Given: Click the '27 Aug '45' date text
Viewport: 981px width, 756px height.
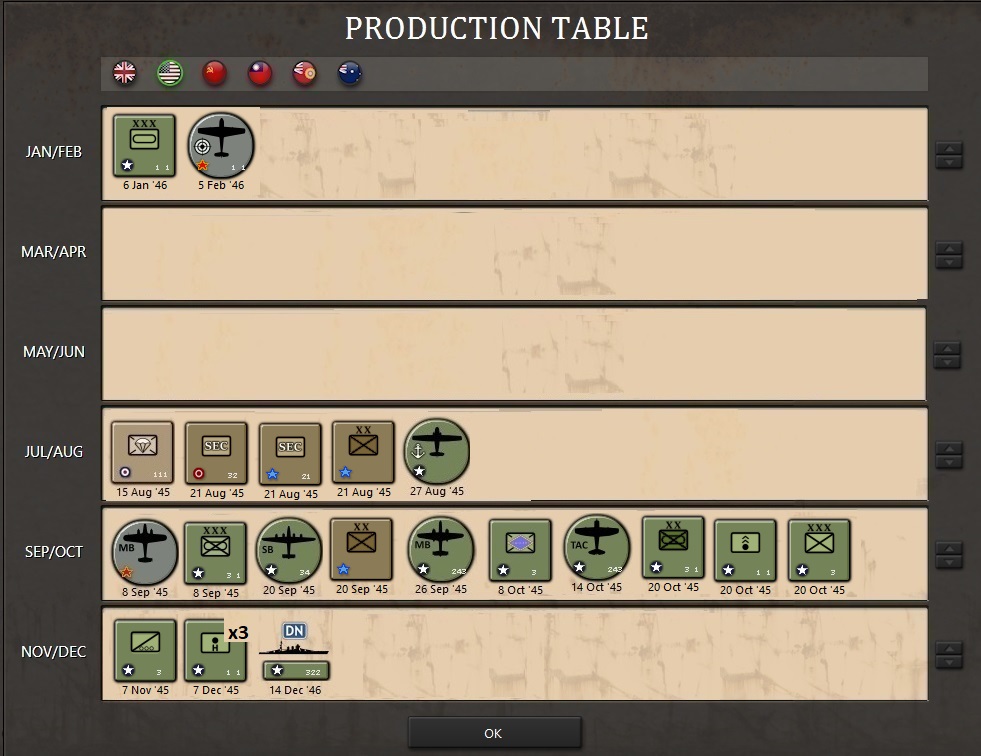Looking at the screenshot, I should pyautogui.click(x=437, y=491).
